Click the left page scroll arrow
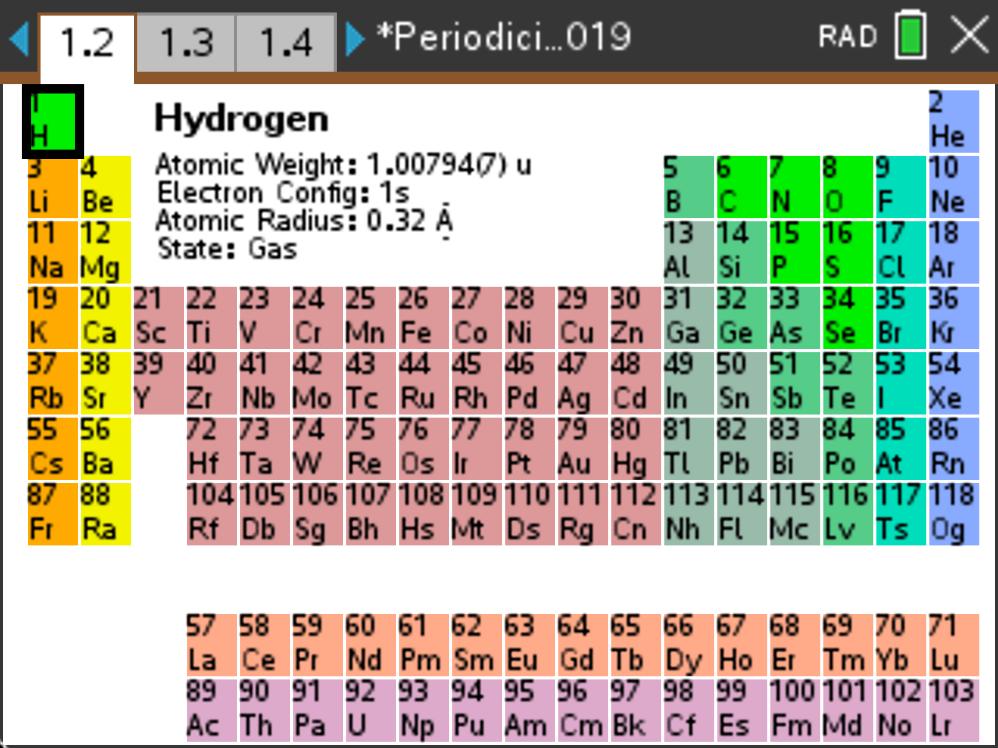The width and height of the screenshot is (998, 748). click(18, 40)
